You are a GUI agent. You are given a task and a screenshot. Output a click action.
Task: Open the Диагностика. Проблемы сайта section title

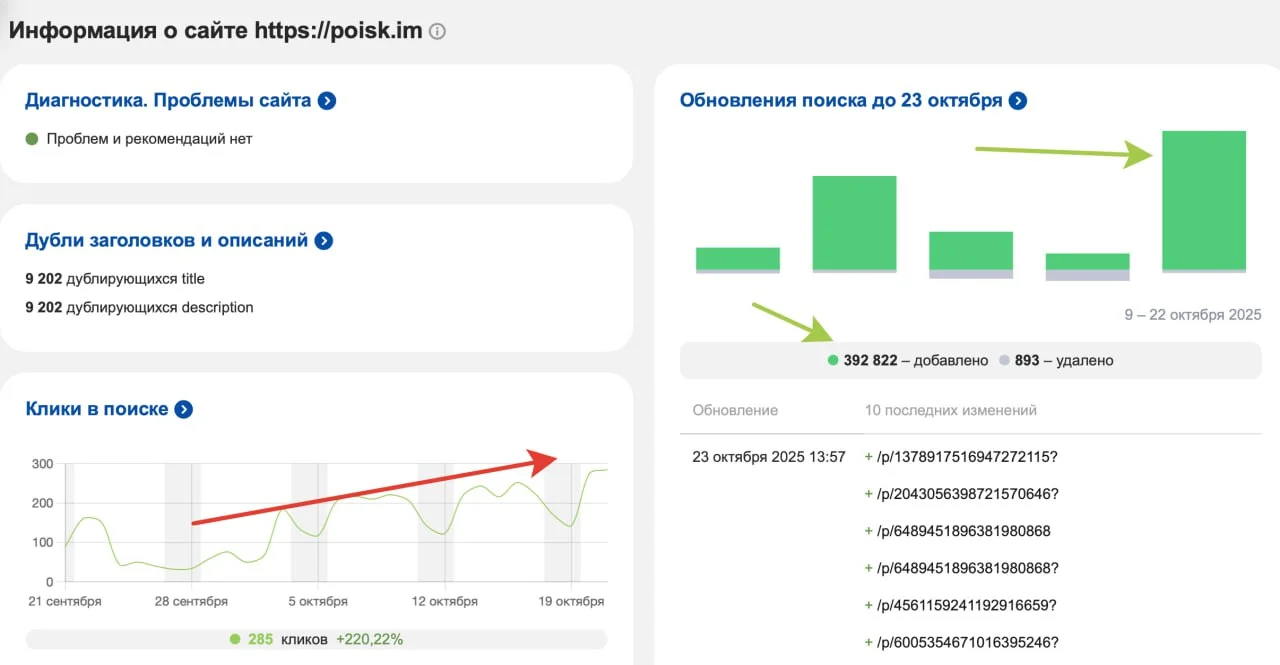pyautogui.click(x=168, y=101)
